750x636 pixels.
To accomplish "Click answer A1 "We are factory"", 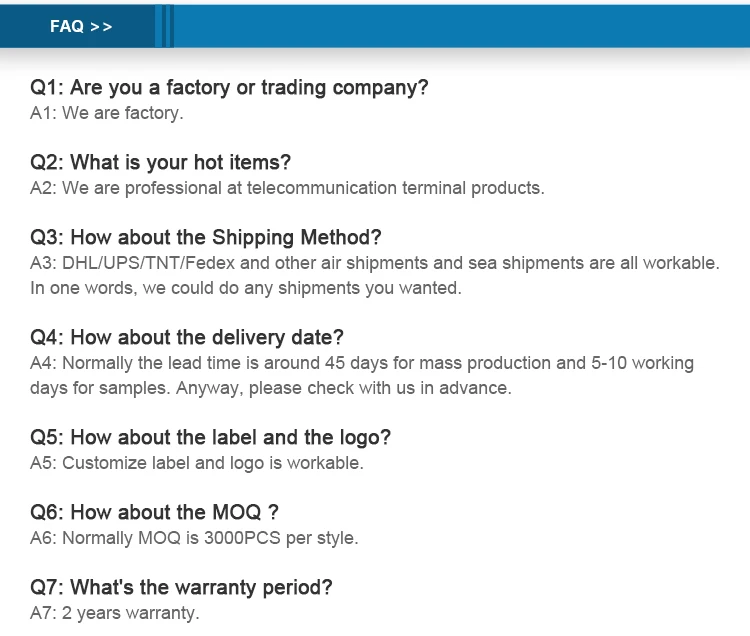I will 107,113.
